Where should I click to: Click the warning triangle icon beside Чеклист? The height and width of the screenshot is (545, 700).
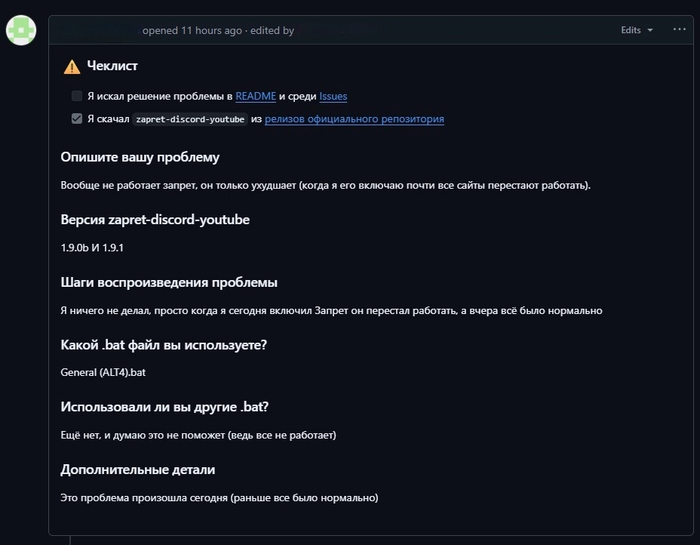72,67
